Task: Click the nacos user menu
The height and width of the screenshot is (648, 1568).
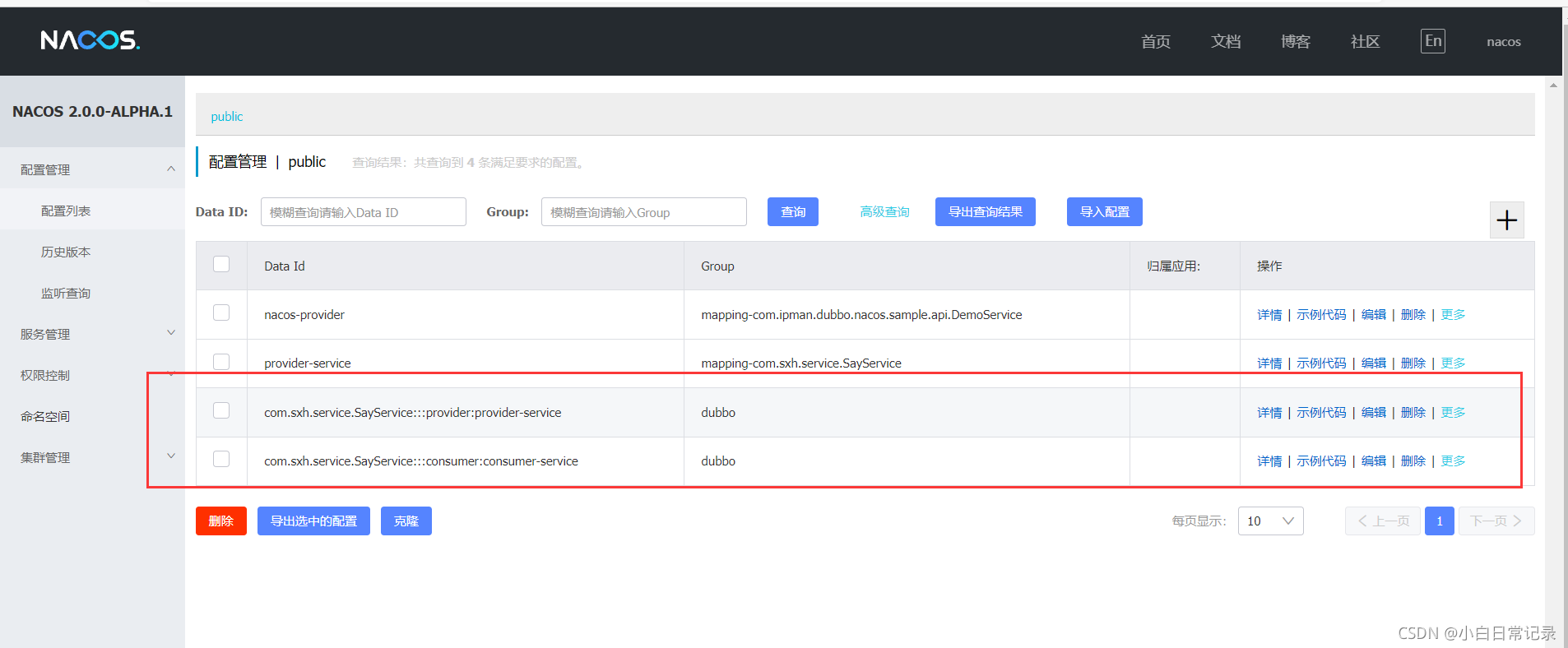Action: 1503,42
